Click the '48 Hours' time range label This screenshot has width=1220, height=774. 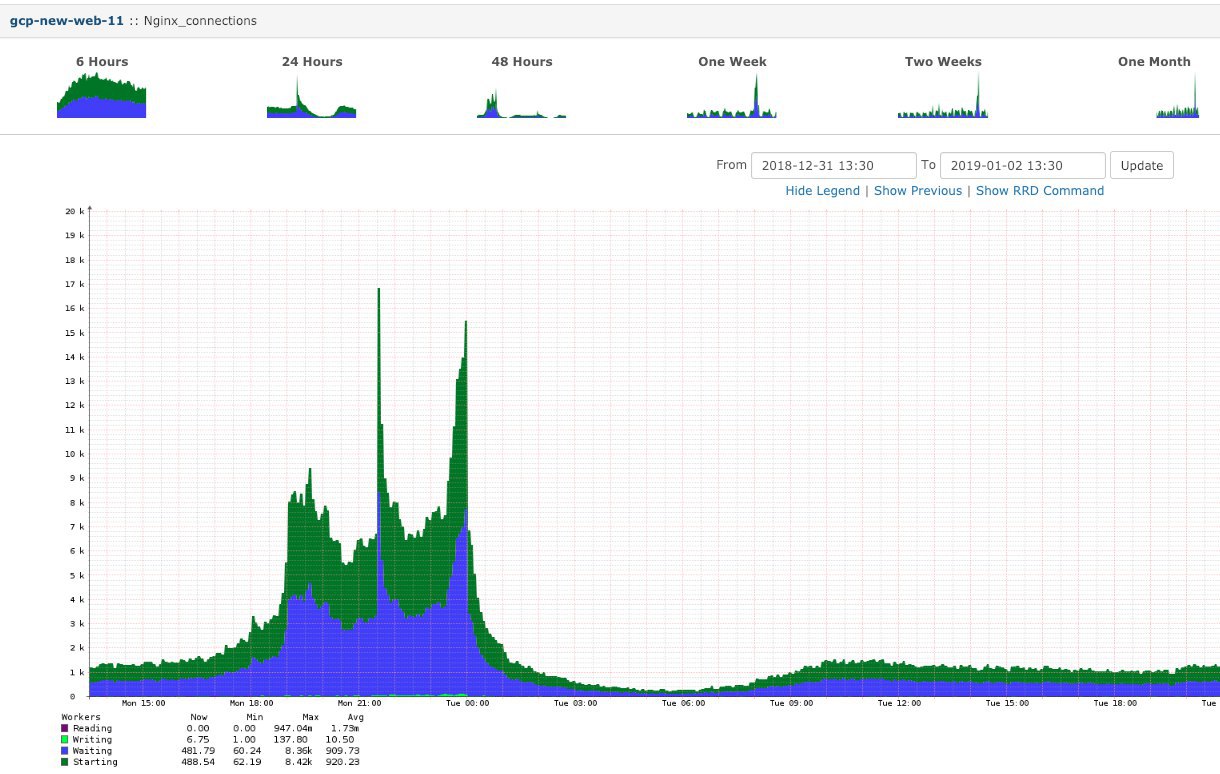tap(522, 62)
